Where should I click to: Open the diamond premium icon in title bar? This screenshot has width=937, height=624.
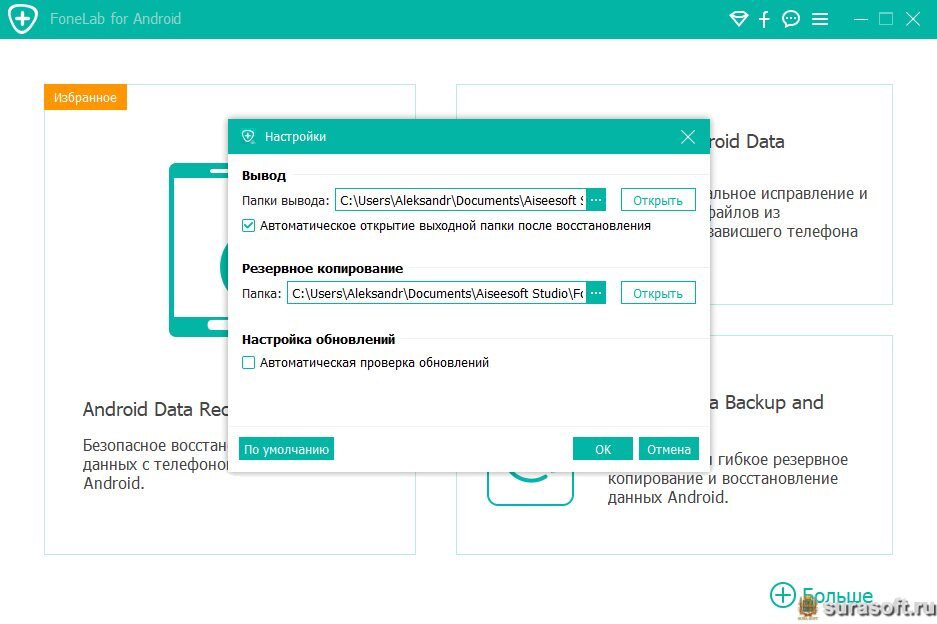coord(739,19)
